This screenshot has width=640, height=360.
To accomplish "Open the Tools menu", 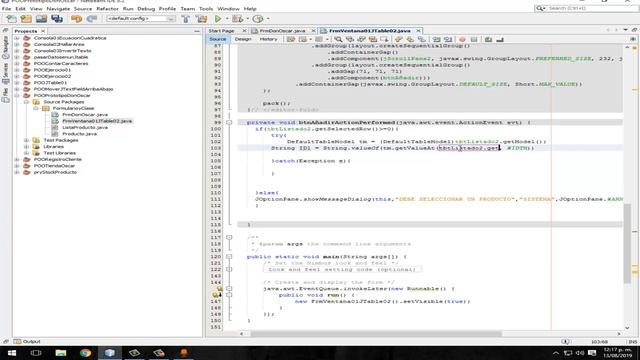I will click(x=206, y=9).
